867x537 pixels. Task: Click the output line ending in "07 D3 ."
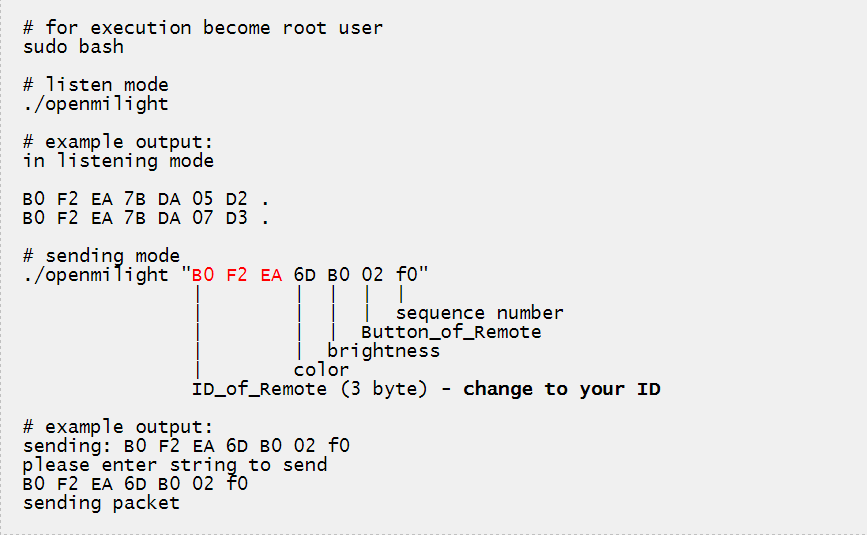click(146, 217)
